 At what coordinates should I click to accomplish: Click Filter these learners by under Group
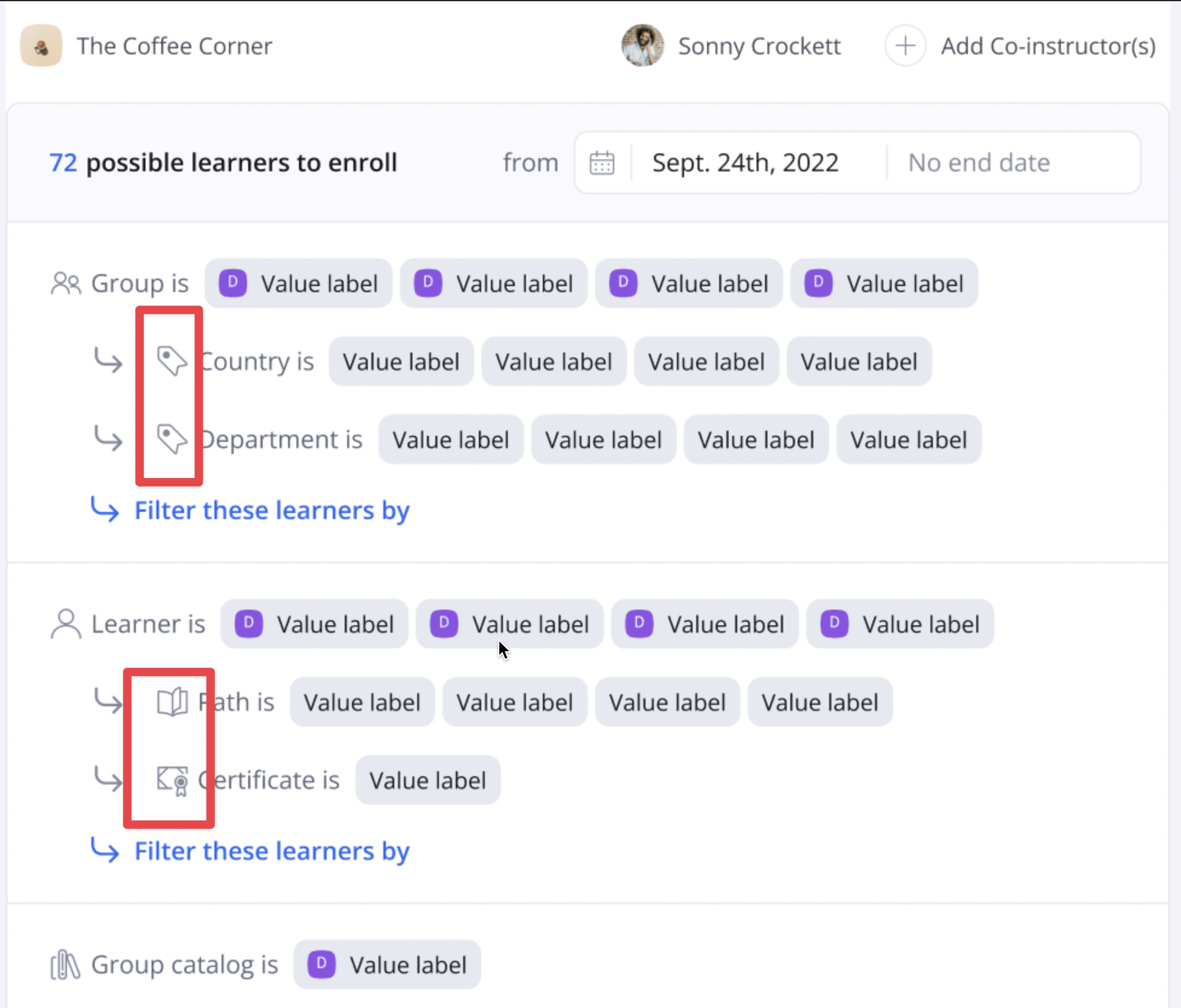tap(272, 511)
